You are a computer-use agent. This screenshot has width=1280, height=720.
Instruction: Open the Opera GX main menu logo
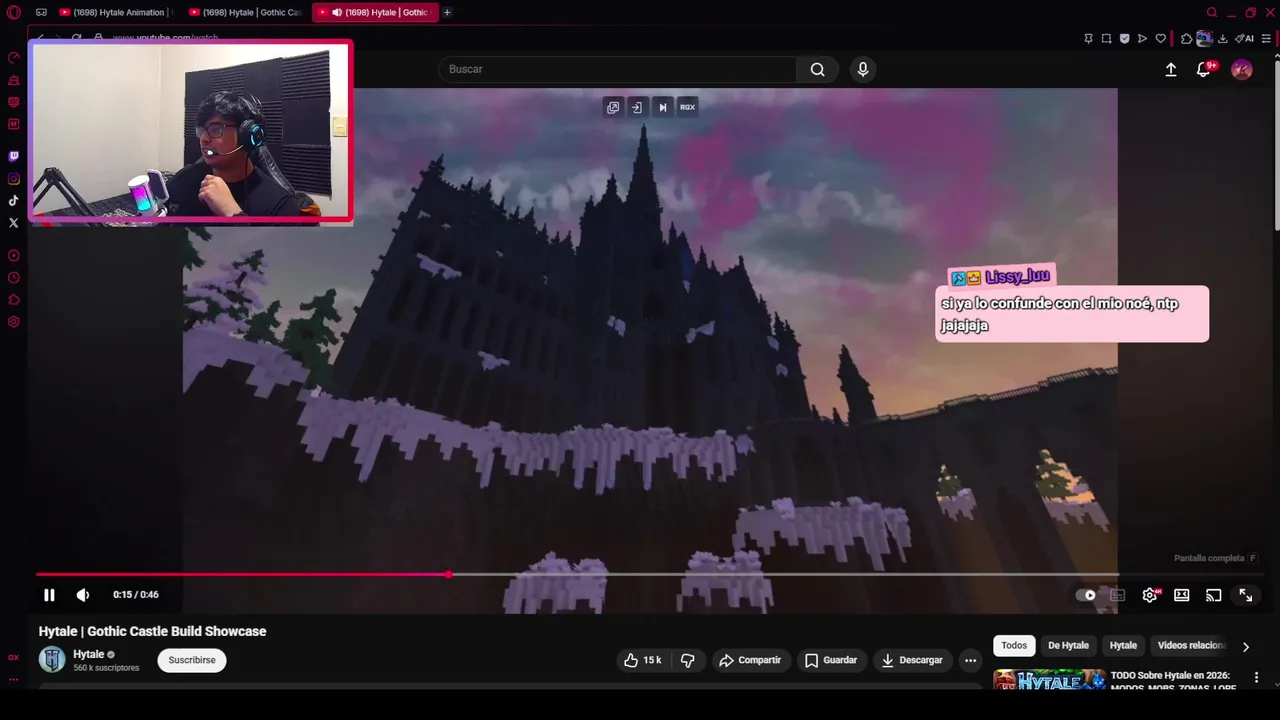(13, 12)
